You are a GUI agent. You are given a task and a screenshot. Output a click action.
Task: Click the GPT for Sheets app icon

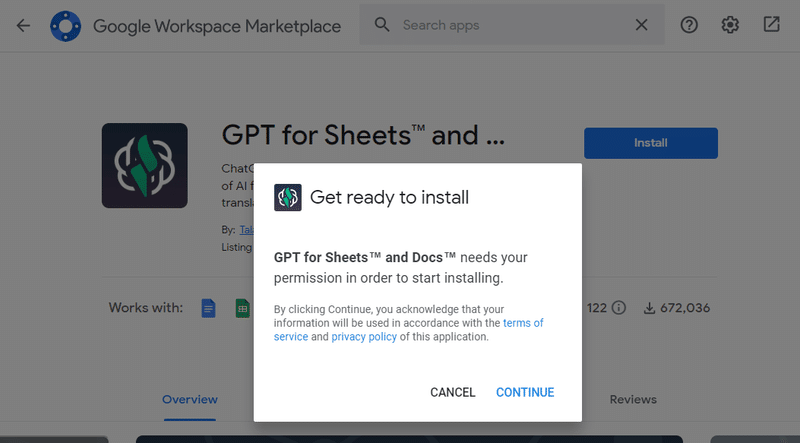(x=145, y=165)
